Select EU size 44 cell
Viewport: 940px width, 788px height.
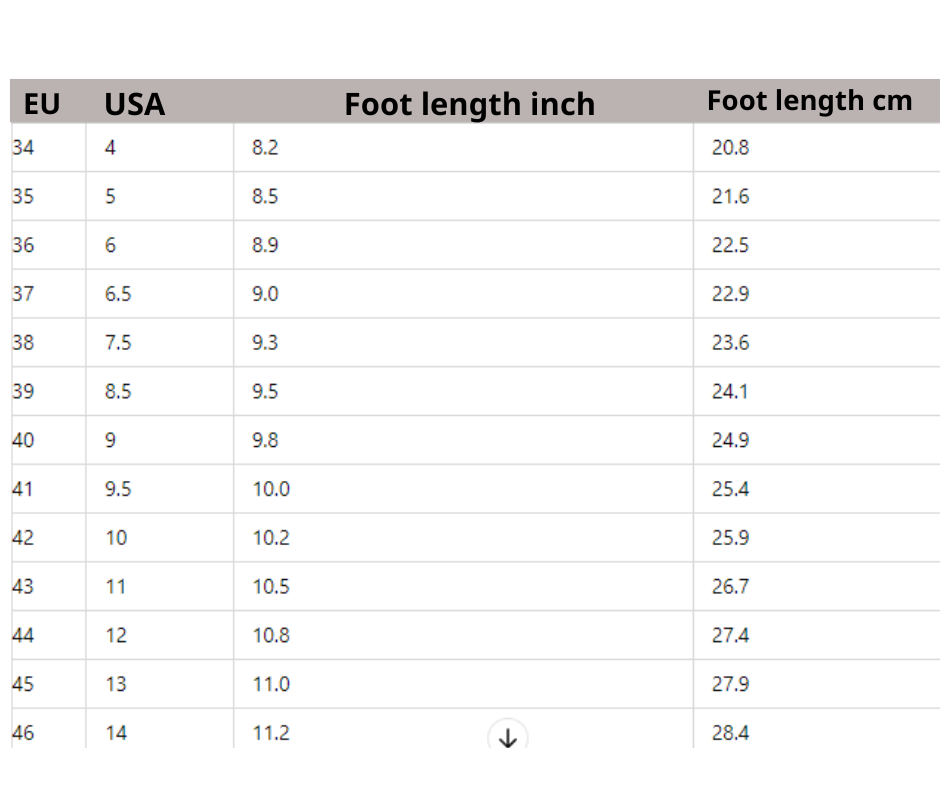click(49, 635)
